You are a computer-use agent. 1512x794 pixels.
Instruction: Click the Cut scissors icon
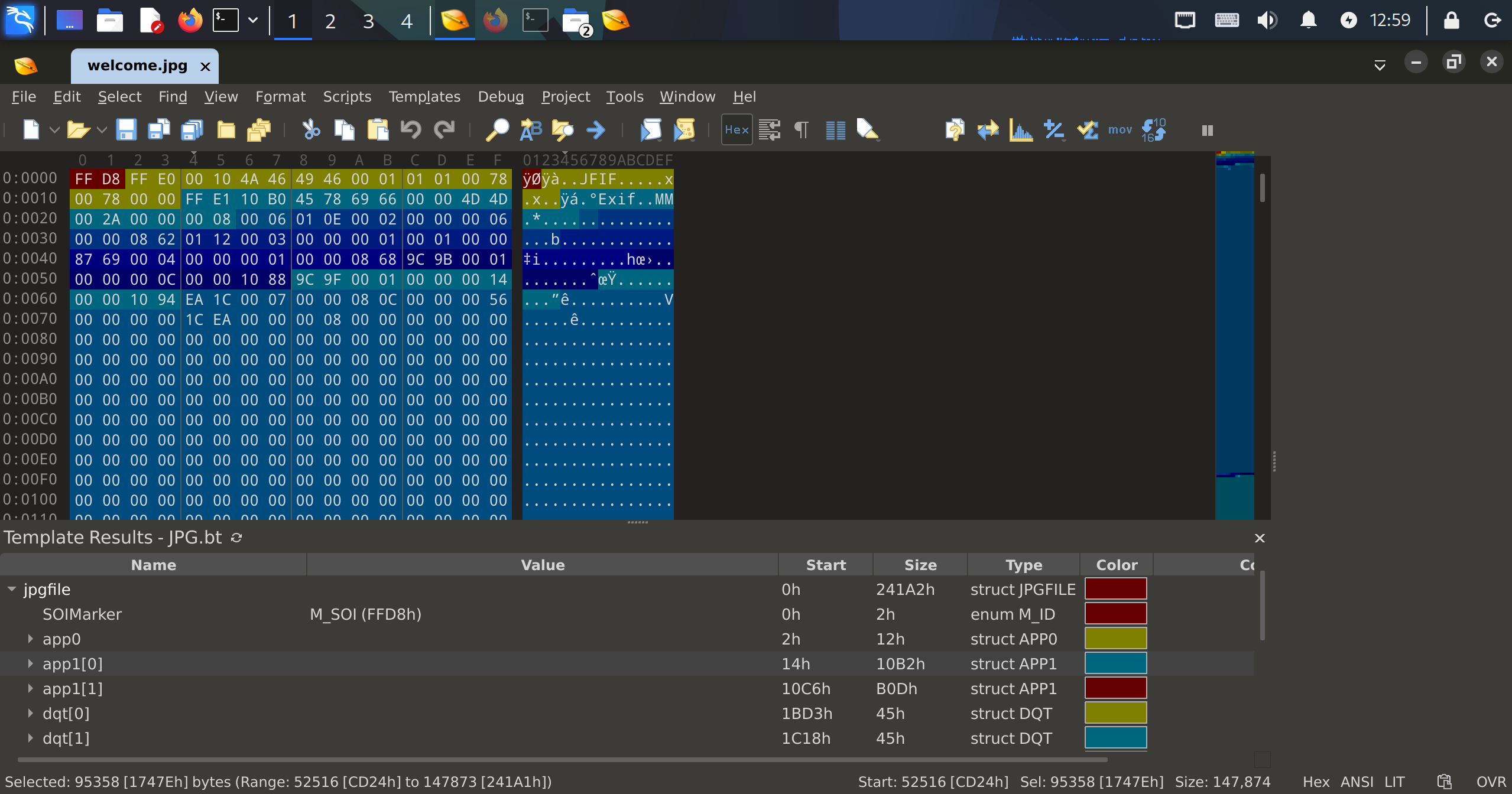tap(311, 129)
